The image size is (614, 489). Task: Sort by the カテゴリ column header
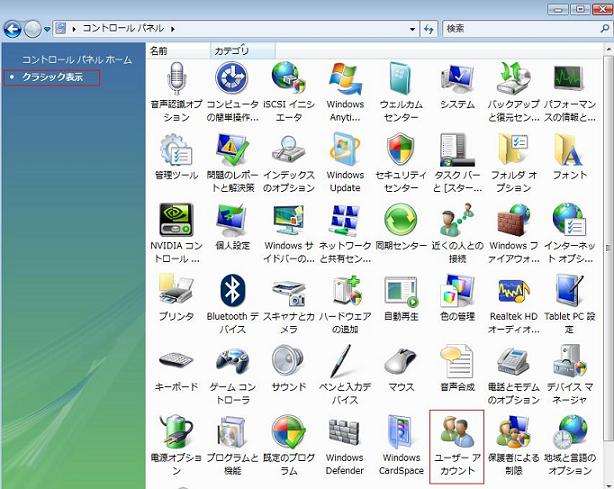coord(230,50)
